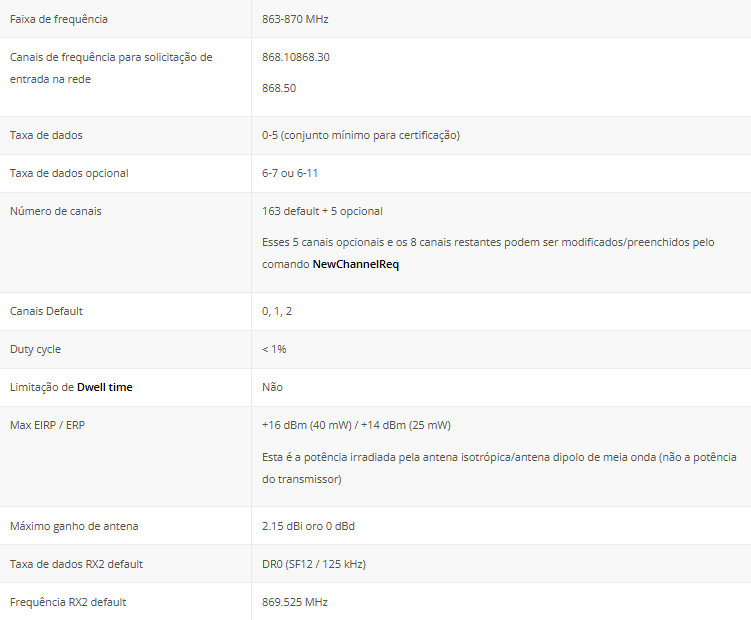The image size is (751, 620).
Task: Click the 'Canais de frequência para solicitação' label
Action: click(111, 57)
